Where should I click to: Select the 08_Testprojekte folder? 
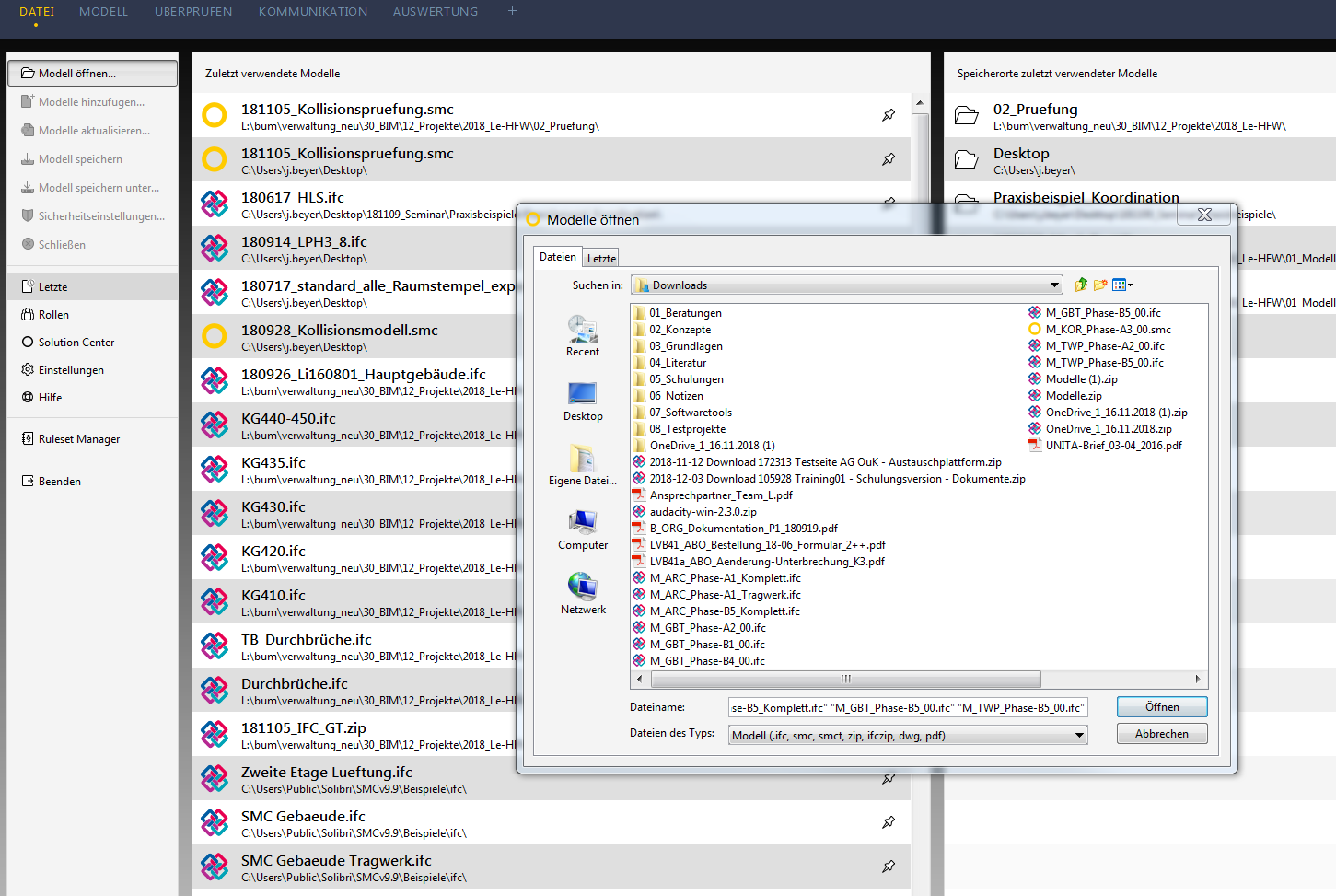687,429
